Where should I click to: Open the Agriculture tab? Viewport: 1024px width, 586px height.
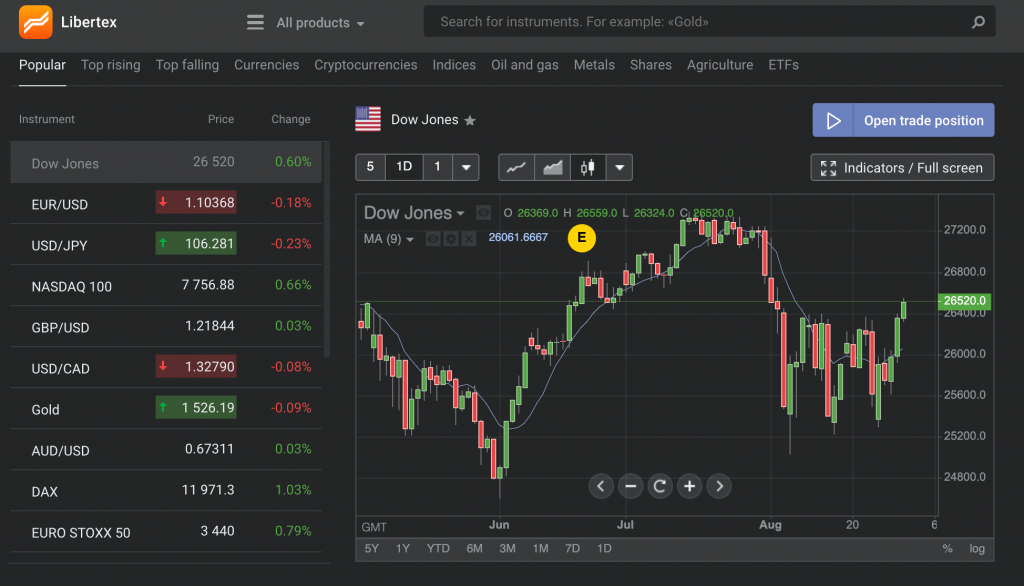(720, 65)
